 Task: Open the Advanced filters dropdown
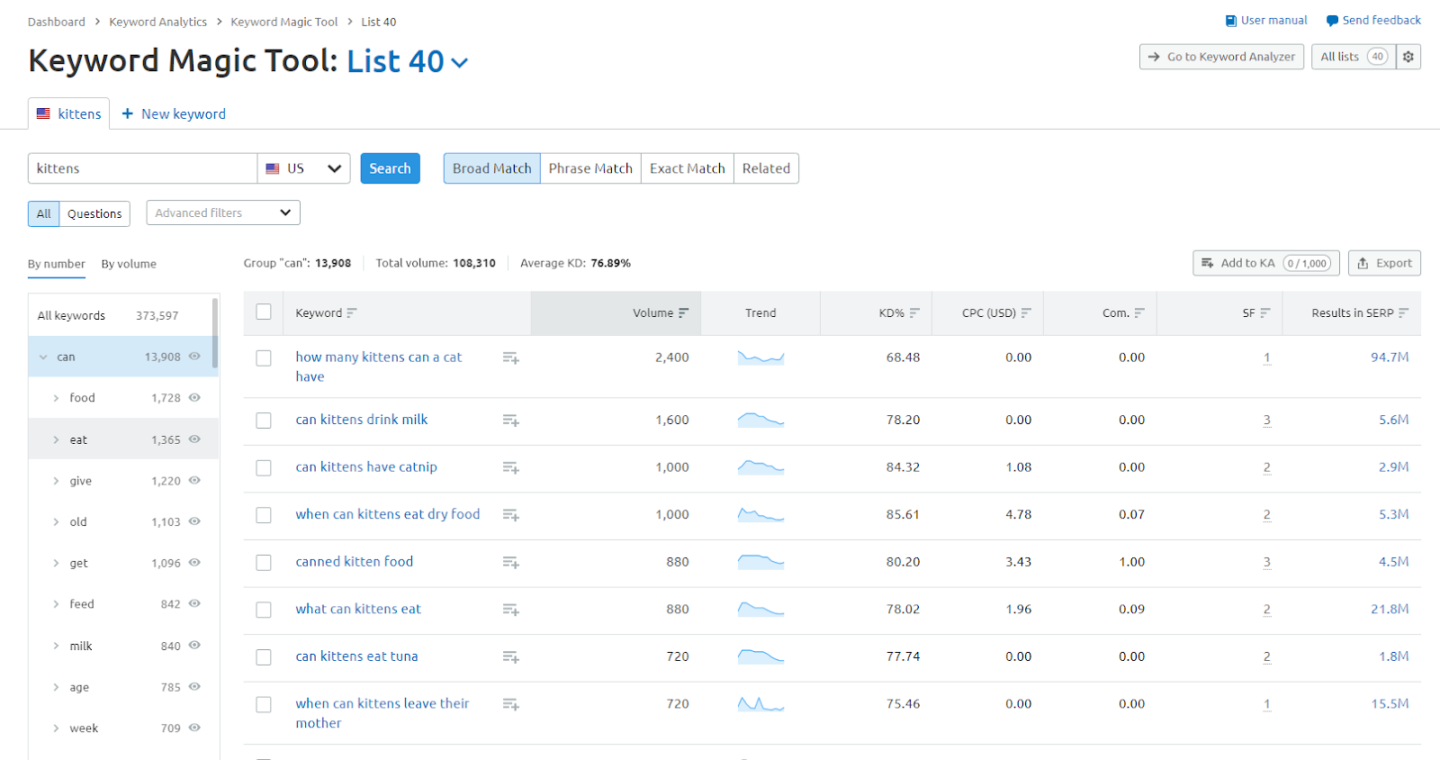223,213
